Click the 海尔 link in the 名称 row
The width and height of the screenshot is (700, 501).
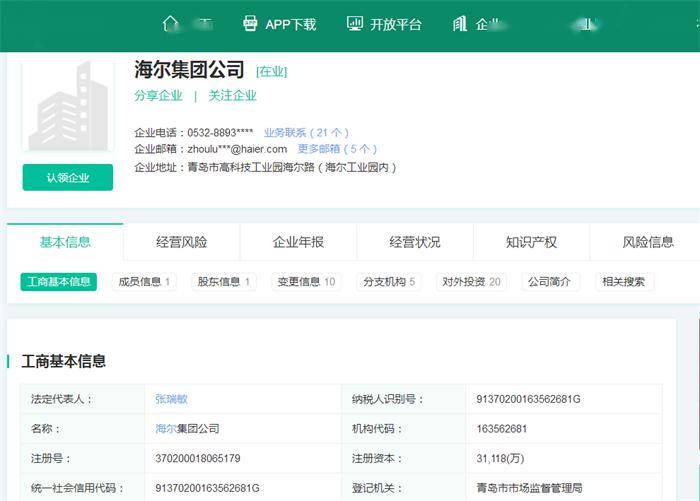166,429
